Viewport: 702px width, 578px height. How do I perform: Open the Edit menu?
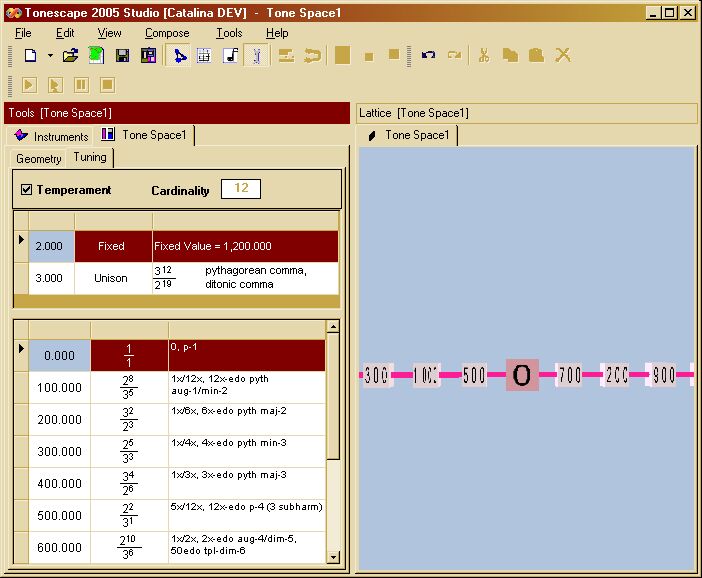(x=65, y=33)
